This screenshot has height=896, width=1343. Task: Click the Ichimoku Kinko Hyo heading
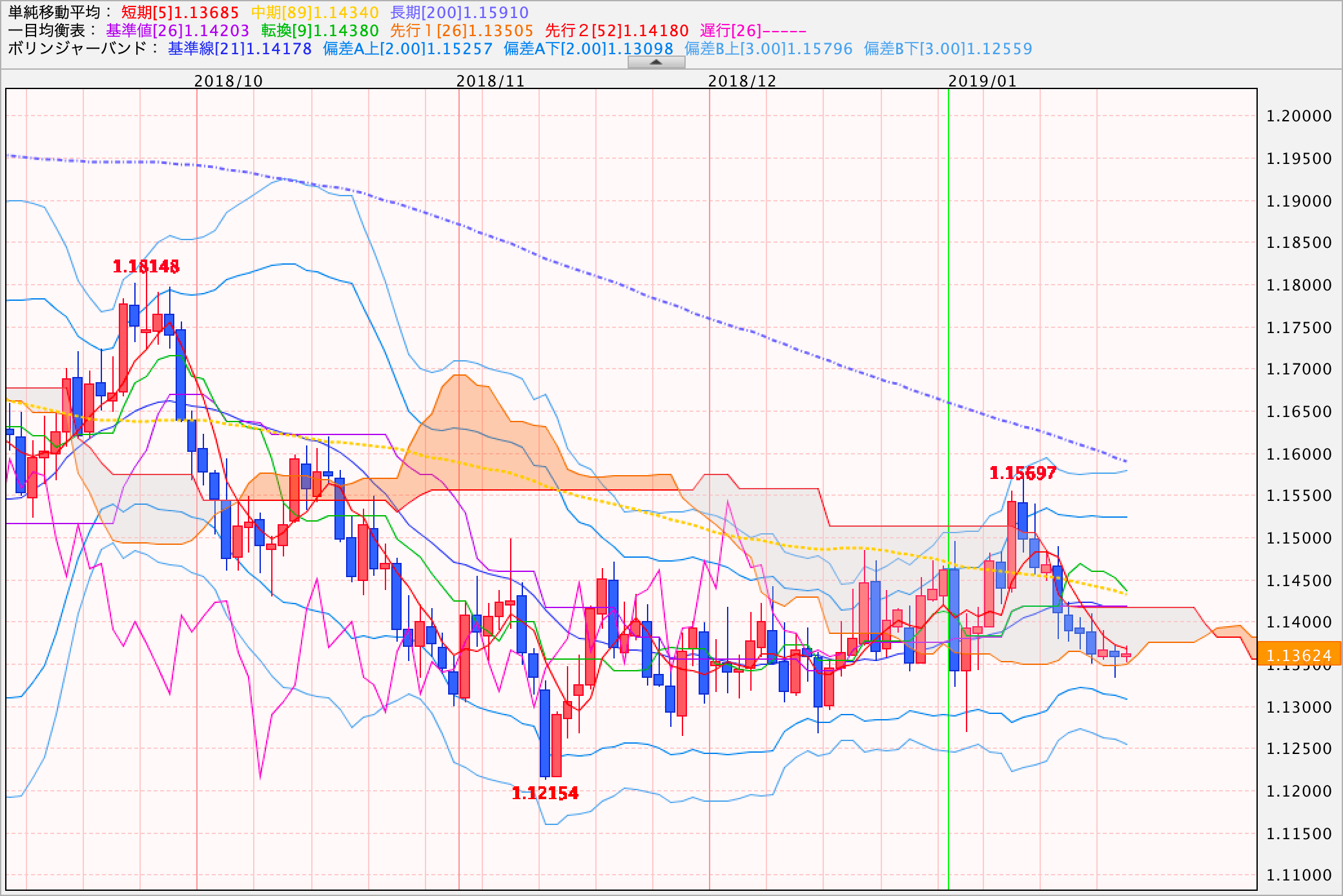coord(52,31)
